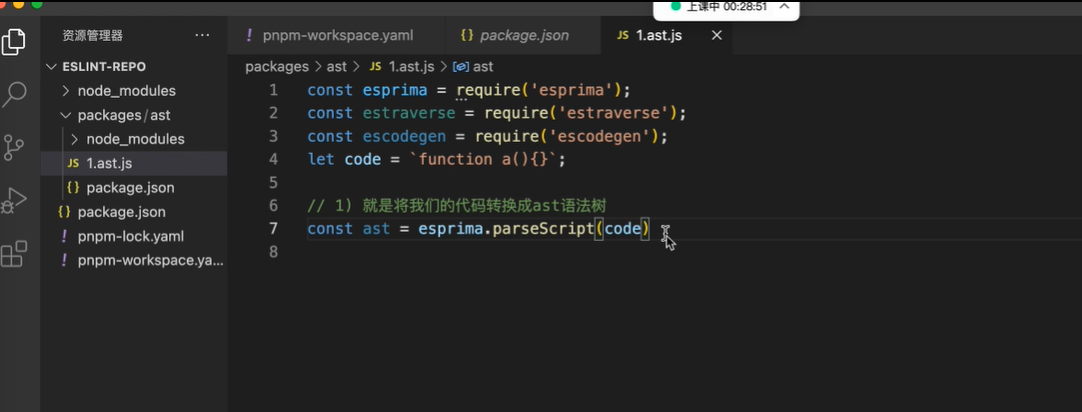This screenshot has width=1082, height=412.
Task: Collapse the ESLINT-REPO root folder
Action: [54, 67]
